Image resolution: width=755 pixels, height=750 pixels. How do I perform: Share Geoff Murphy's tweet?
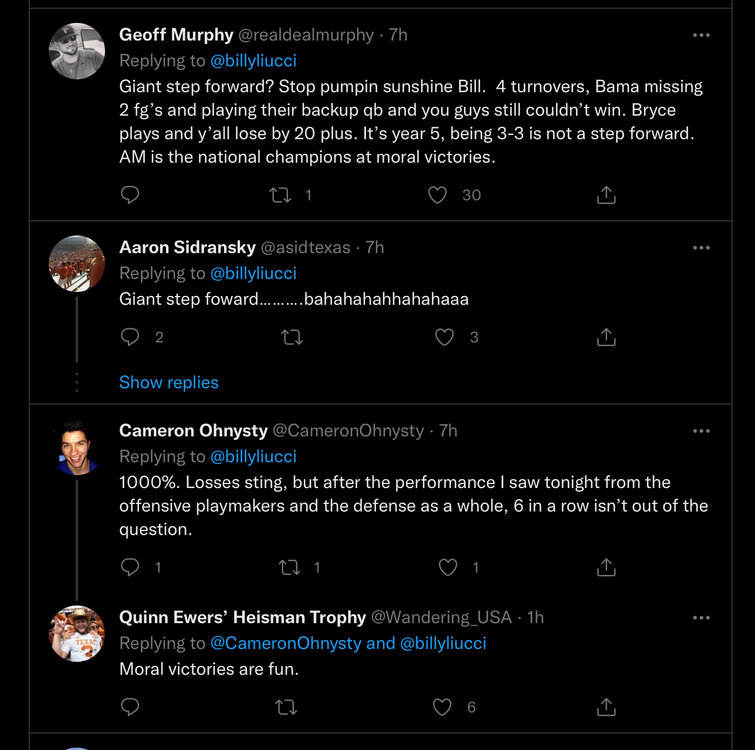pos(606,195)
